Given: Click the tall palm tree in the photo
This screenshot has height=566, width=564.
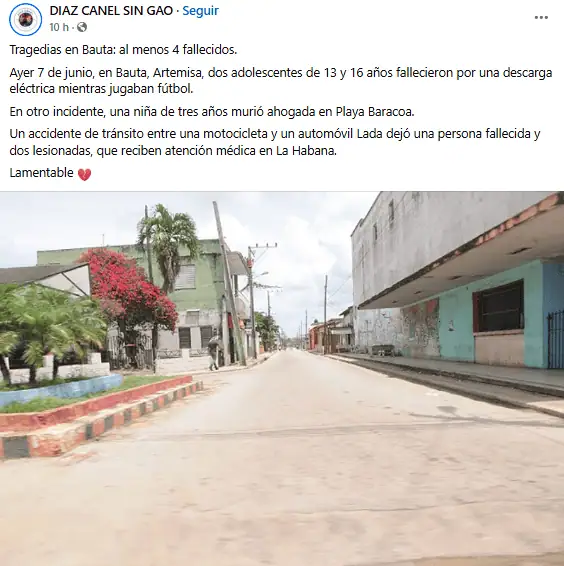Looking at the screenshot, I should click(x=168, y=245).
